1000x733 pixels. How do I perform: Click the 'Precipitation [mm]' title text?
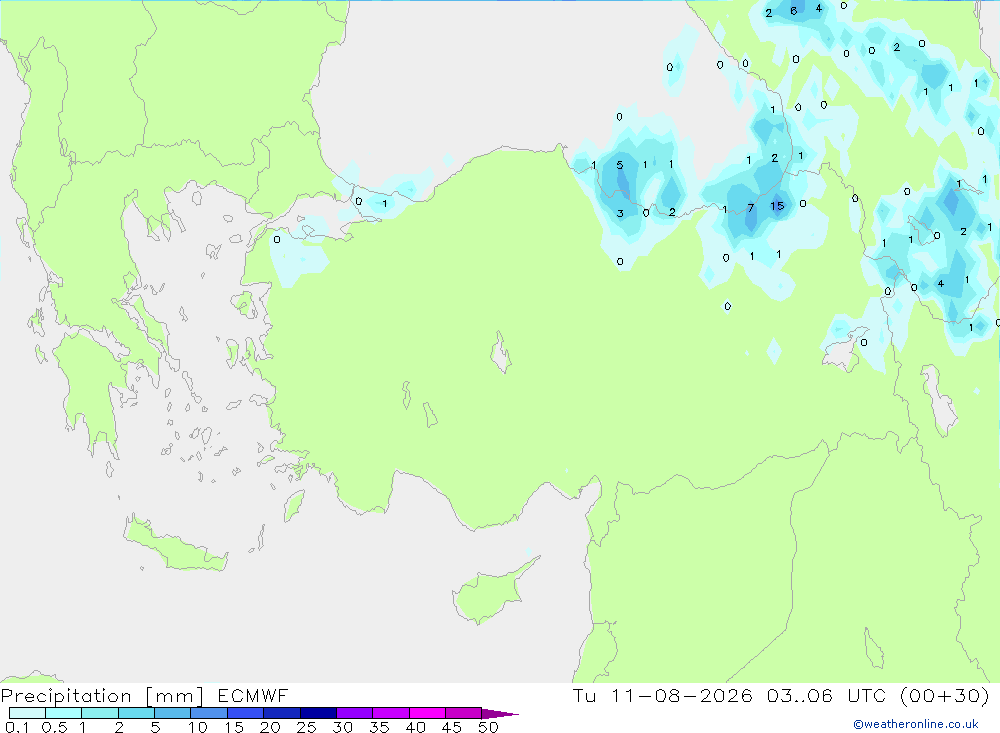tap(102, 696)
